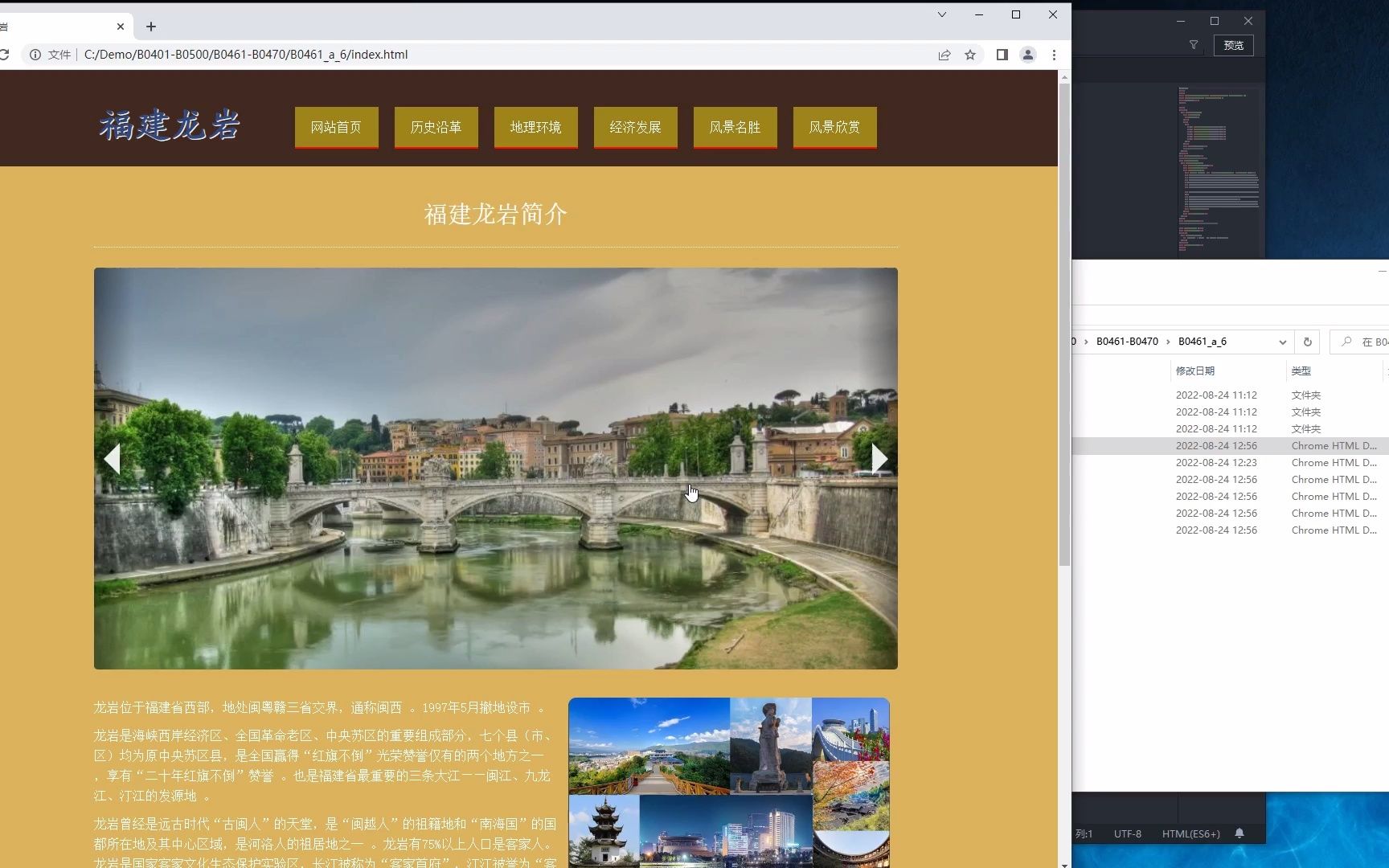1389x868 pixels.
Task: Expand the Explorer address history dropdown
Action: (1283, 342)
